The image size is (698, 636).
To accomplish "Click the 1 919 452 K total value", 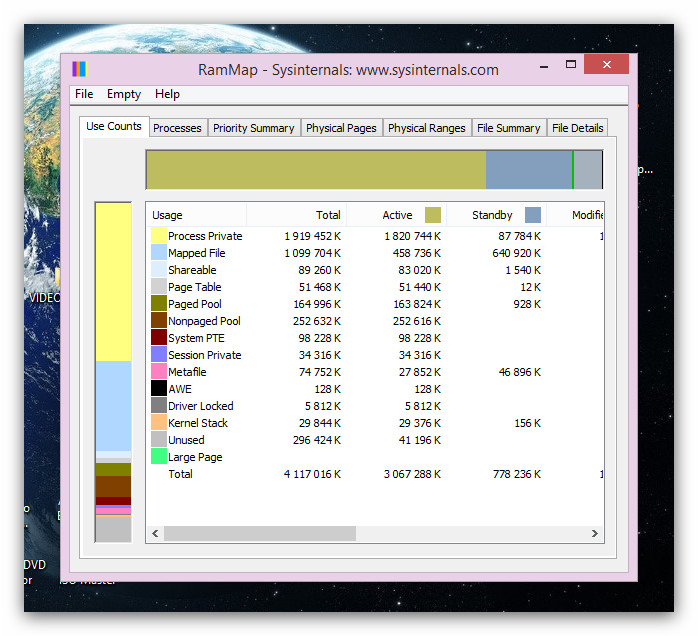I will click(x=312, y=236).
